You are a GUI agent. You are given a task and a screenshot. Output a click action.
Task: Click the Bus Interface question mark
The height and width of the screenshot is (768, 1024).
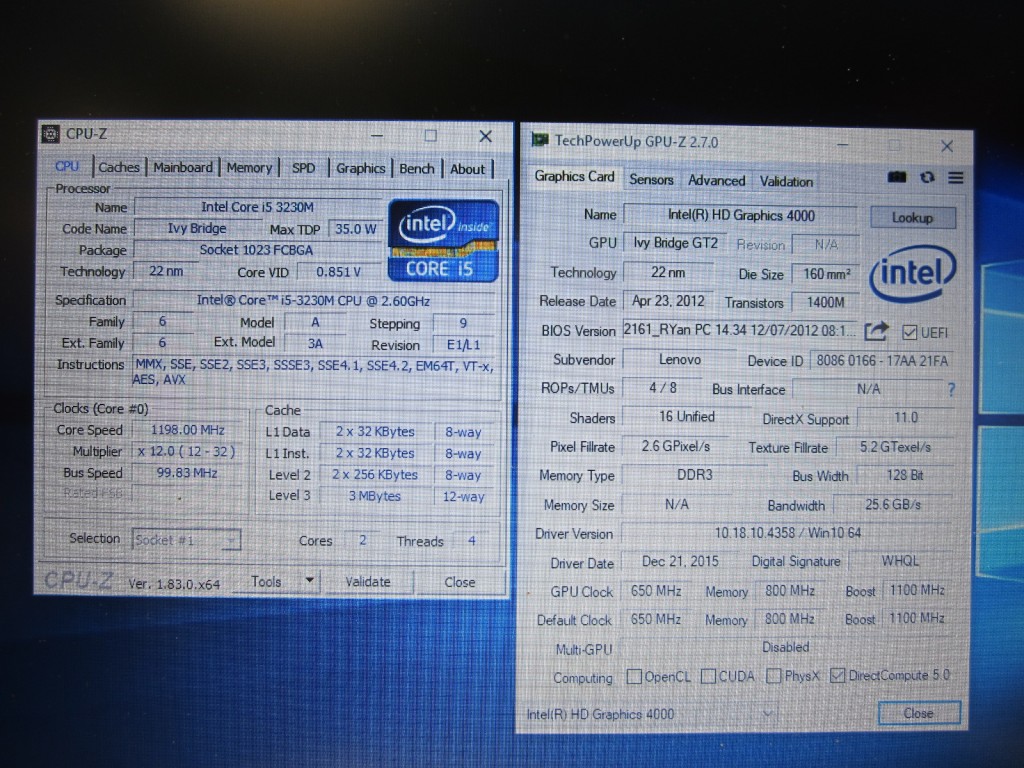951,390
